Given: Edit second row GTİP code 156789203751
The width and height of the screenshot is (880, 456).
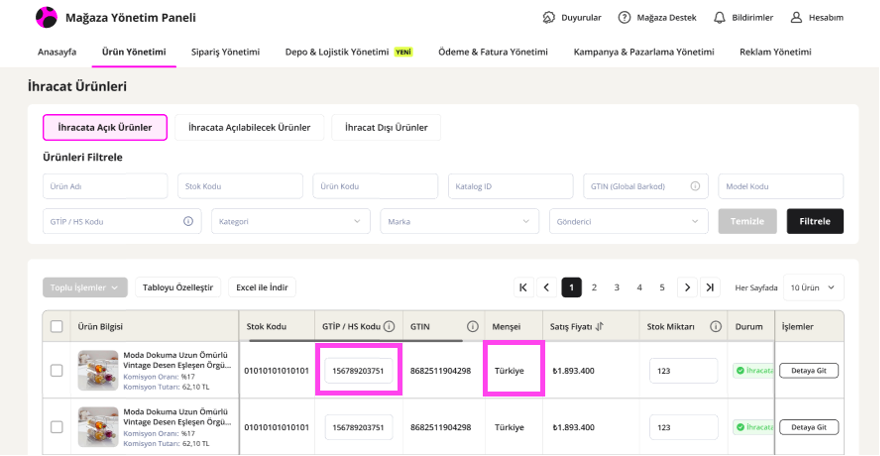Looking at the screenshot, I should [x=359, y=427].
